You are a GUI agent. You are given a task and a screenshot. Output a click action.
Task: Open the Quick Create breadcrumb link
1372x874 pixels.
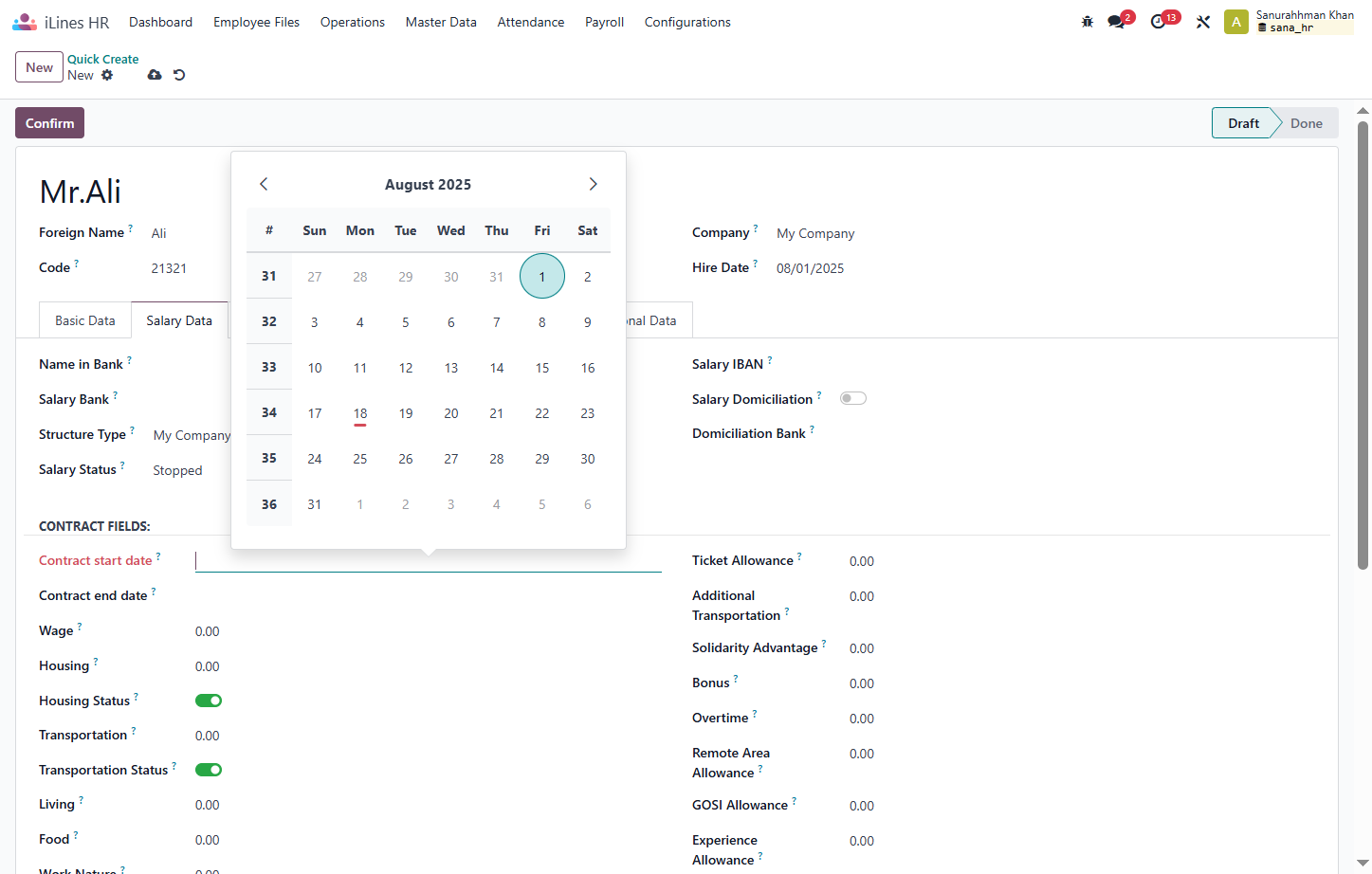pyautogui.click(x=102, y=59)
